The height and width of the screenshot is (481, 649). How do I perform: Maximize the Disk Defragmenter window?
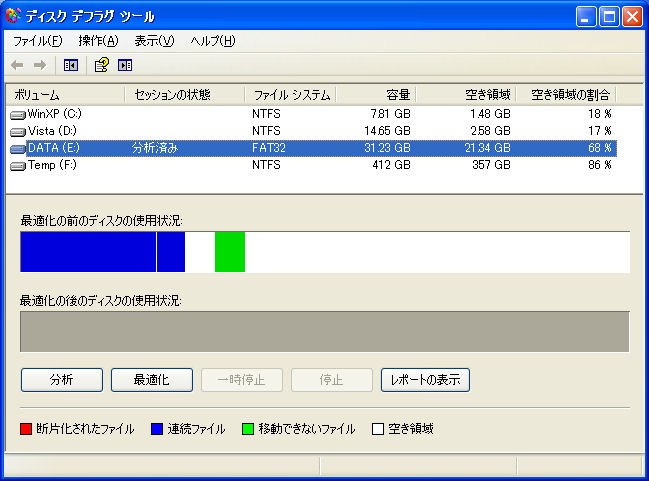point(609,17)
